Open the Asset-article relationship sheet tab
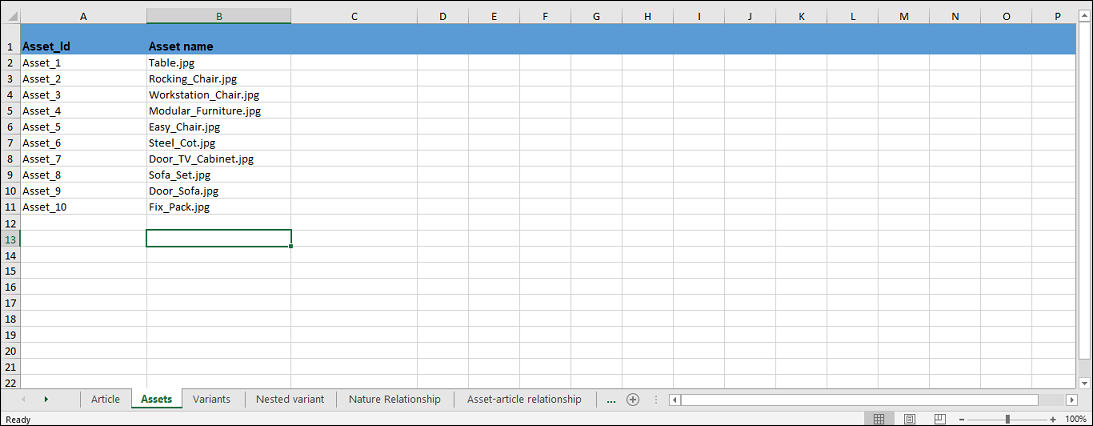Screen dimensions: 1093x426 [524, 399]
